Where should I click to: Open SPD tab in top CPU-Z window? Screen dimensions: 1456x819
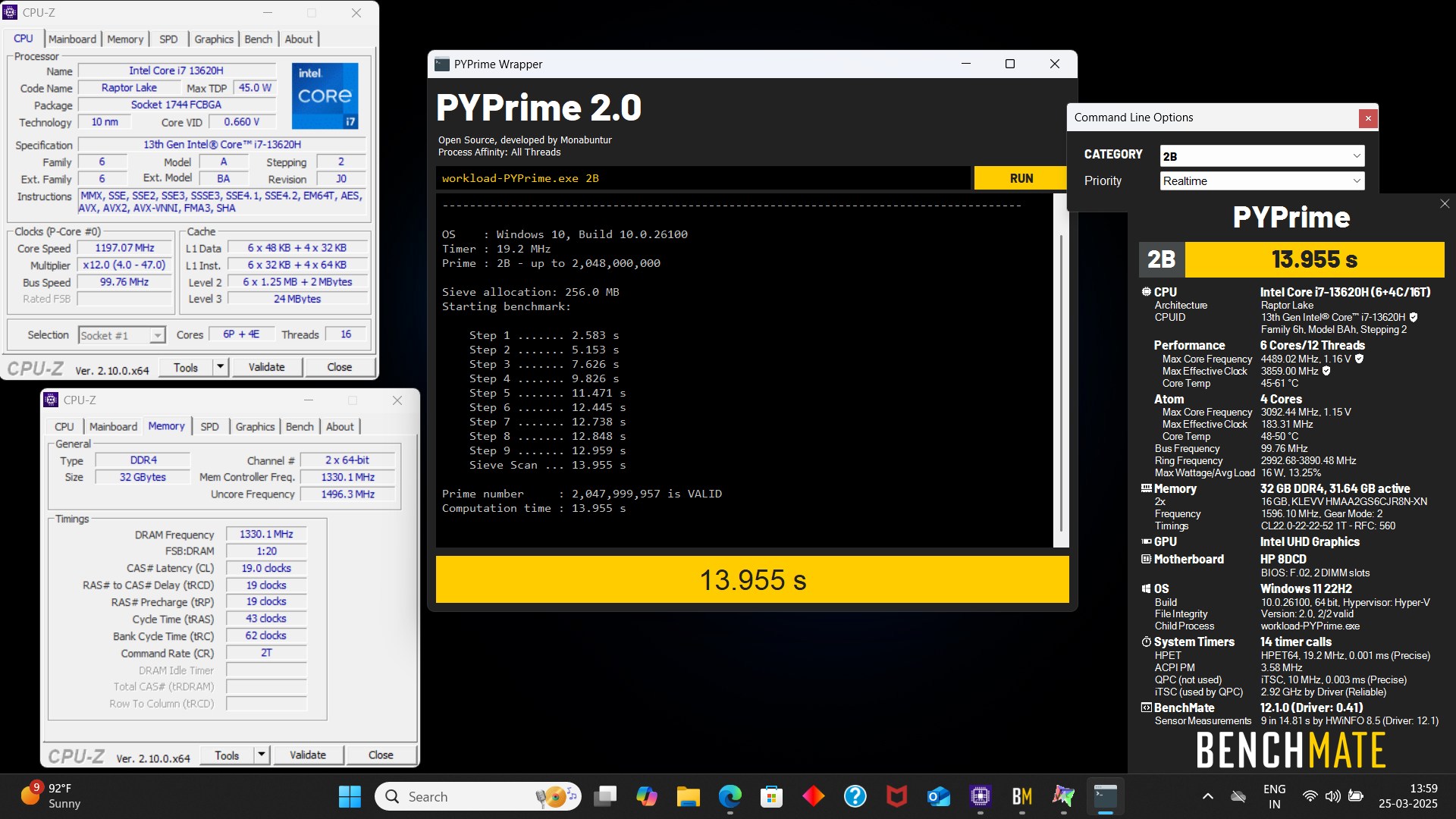click(168, 39)
